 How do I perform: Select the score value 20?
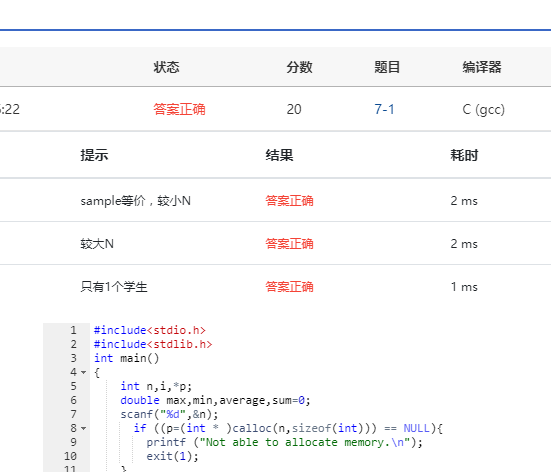[x=294, y=109]
